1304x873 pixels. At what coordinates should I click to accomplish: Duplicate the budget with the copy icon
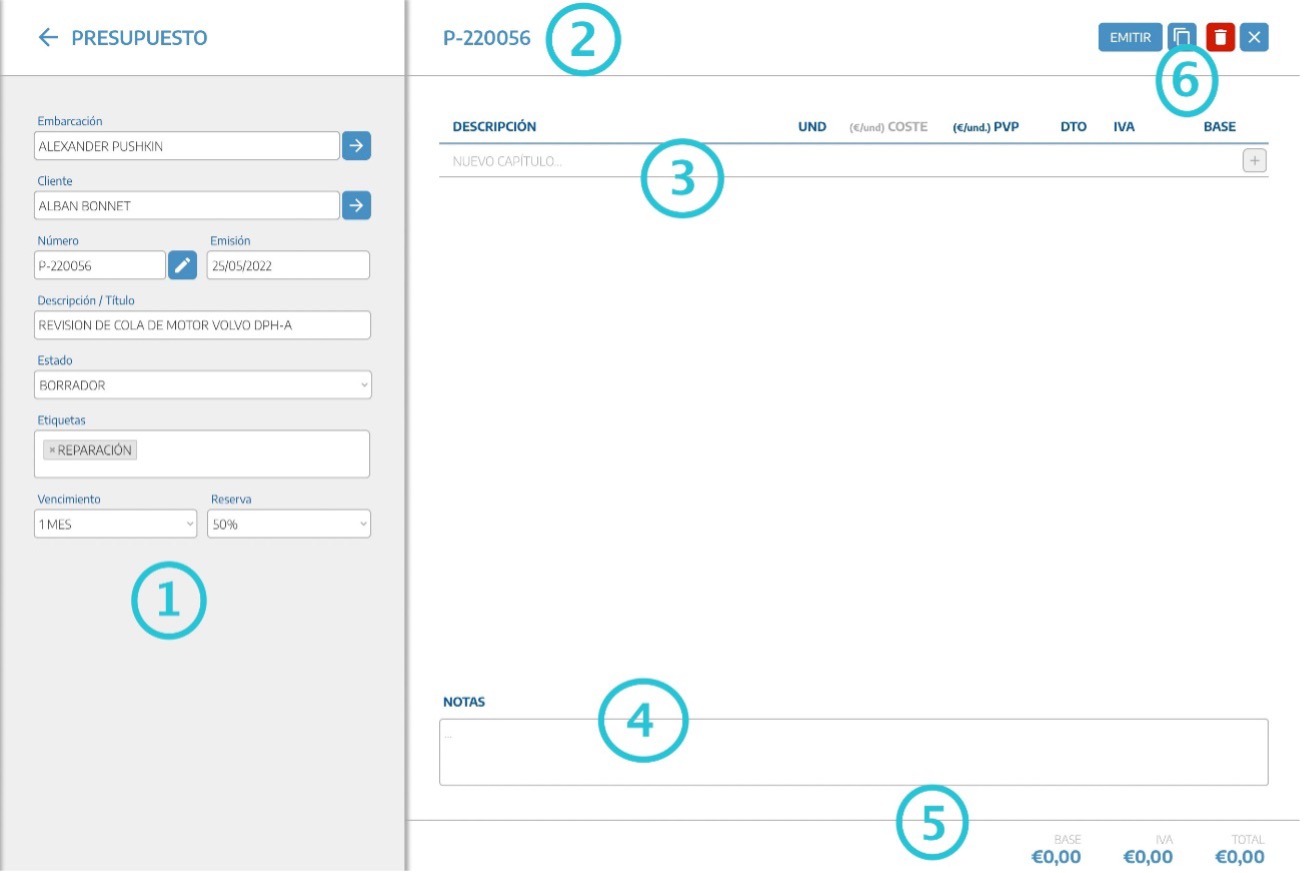pos(1181,38)
